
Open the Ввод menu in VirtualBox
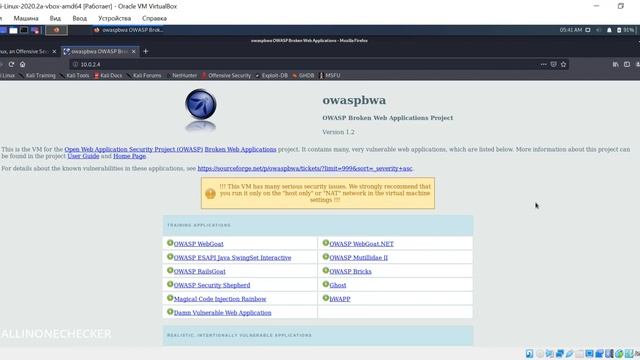pyautogui.click(x=80, y=18)
